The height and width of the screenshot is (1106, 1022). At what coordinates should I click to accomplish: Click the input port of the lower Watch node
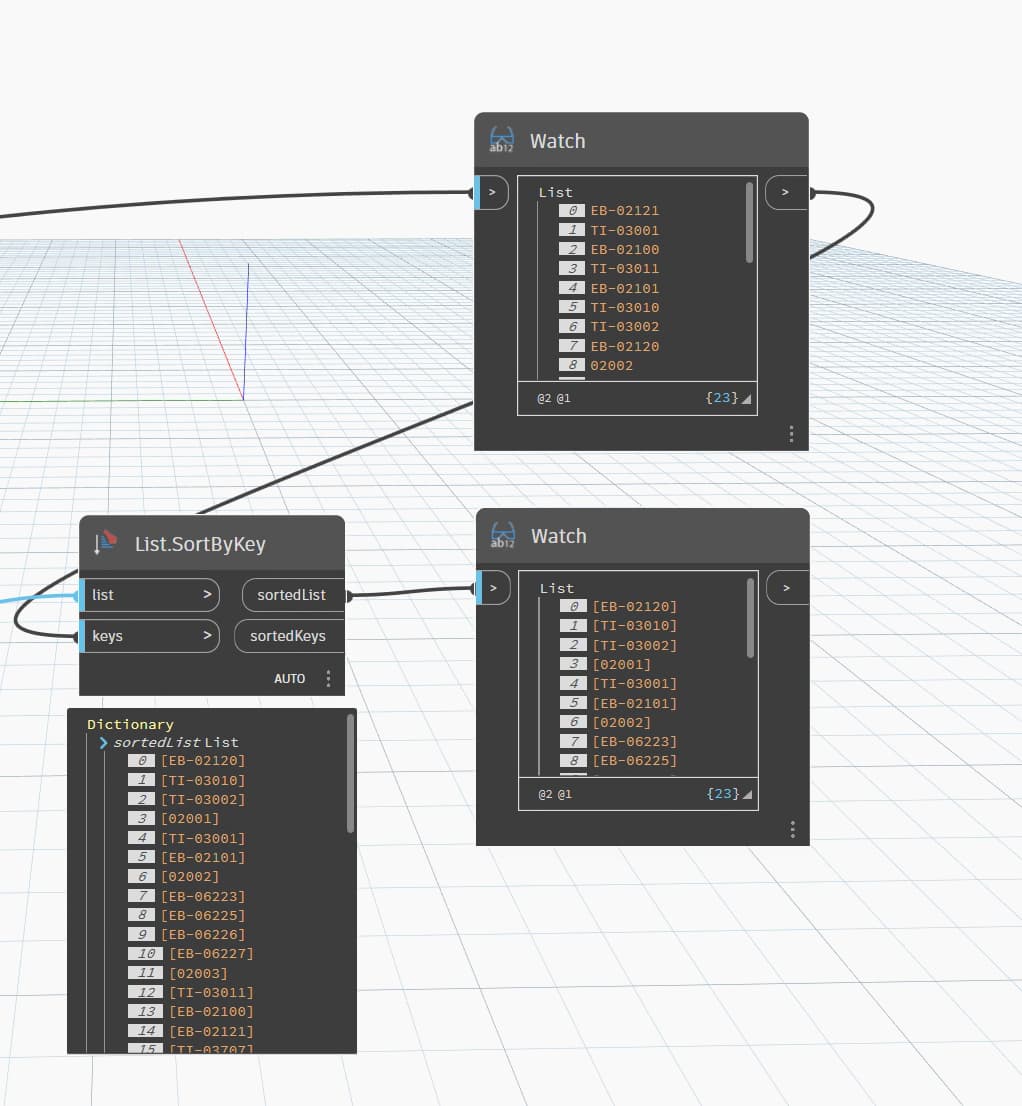click(493, 588)
